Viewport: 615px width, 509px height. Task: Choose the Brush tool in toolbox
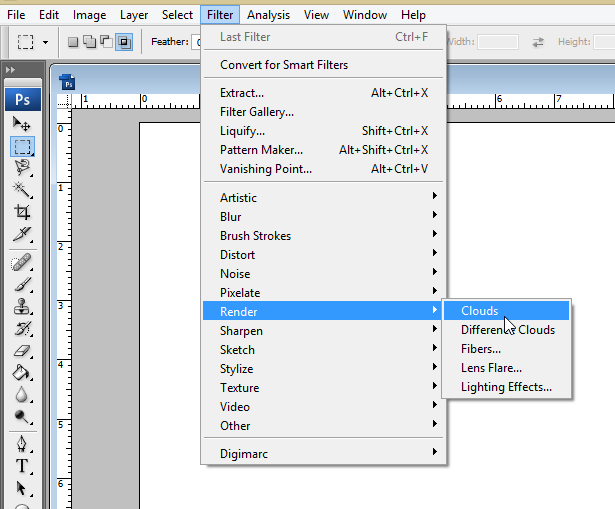[x=21, y=284]
